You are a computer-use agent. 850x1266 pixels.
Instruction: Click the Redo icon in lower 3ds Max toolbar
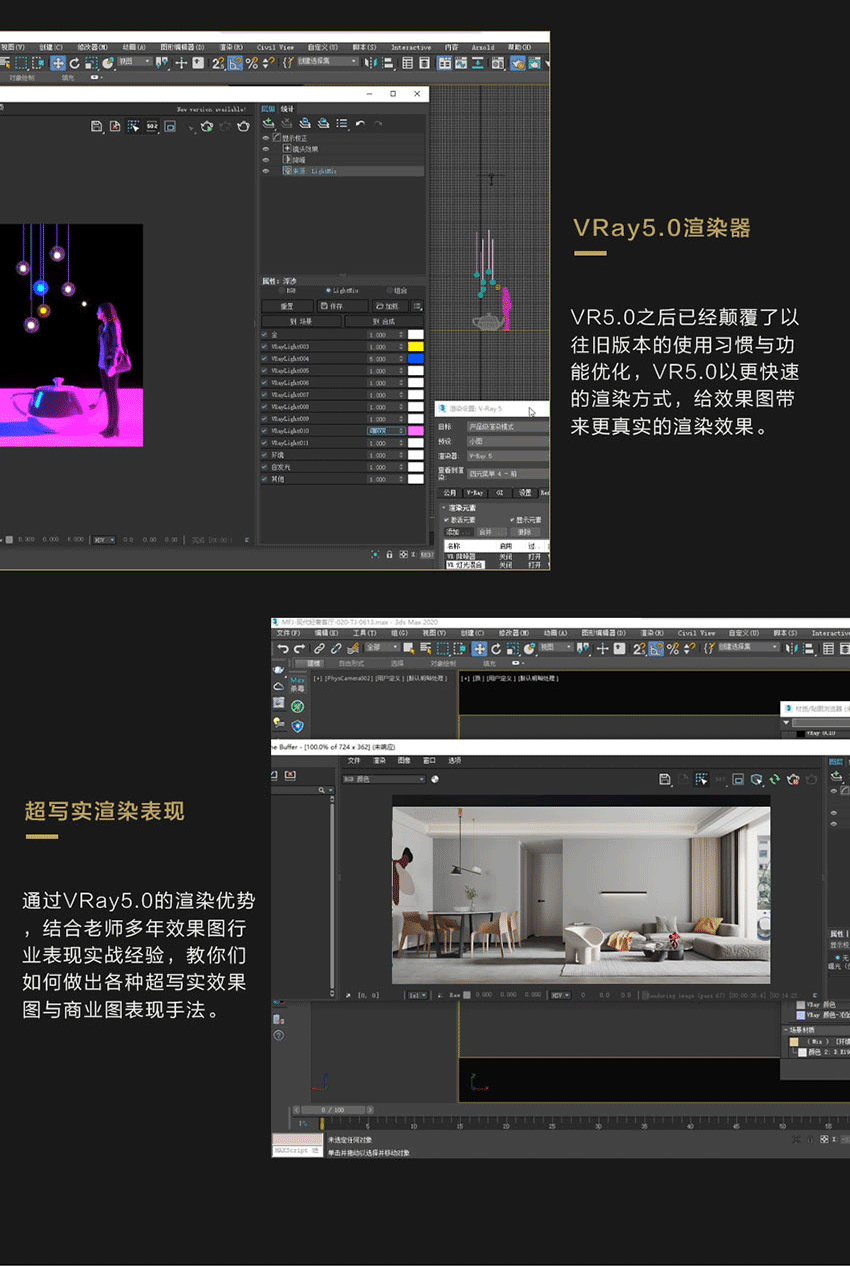(301, 649)
